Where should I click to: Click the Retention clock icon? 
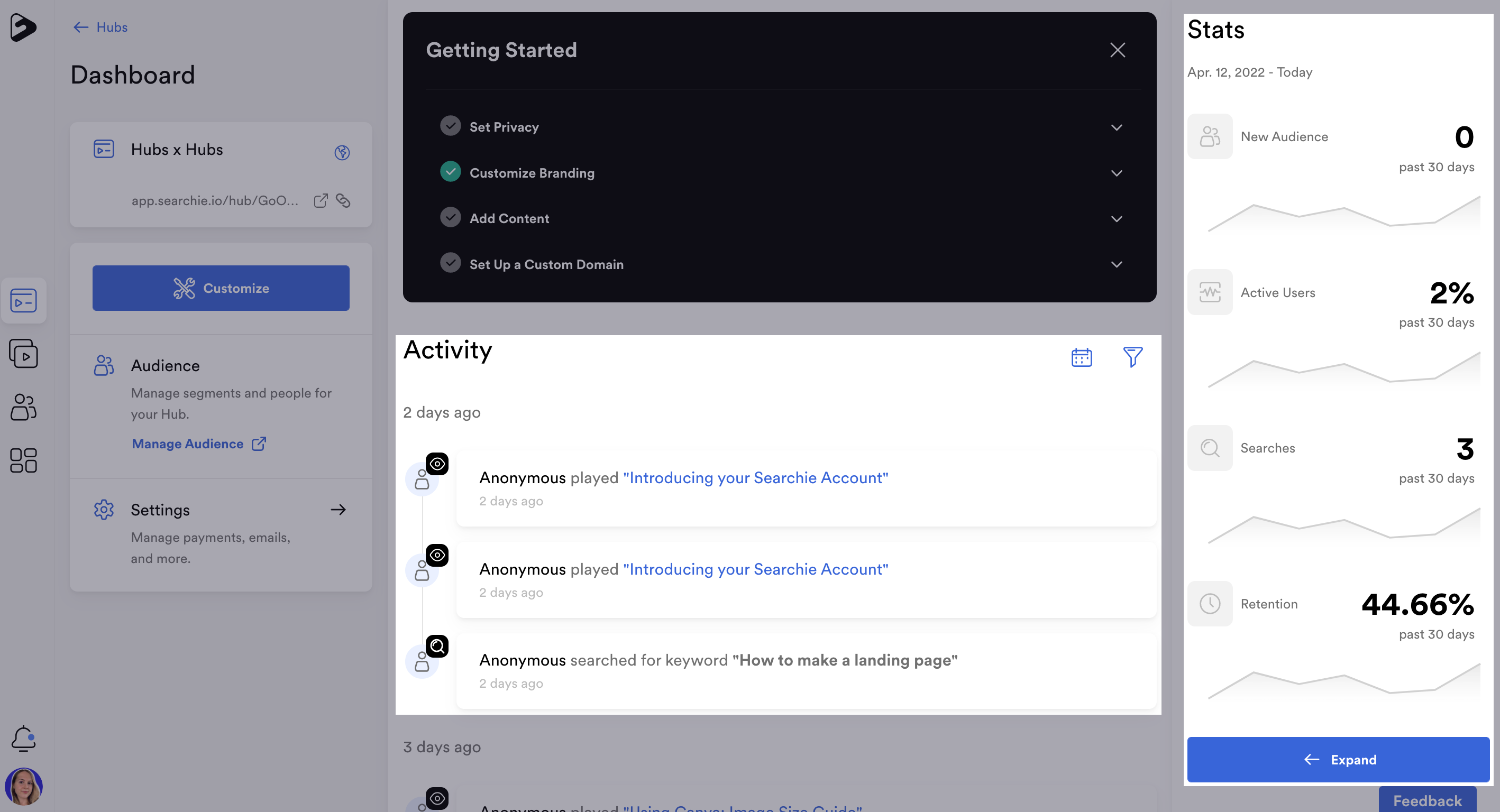click(x=1210, y=604)
